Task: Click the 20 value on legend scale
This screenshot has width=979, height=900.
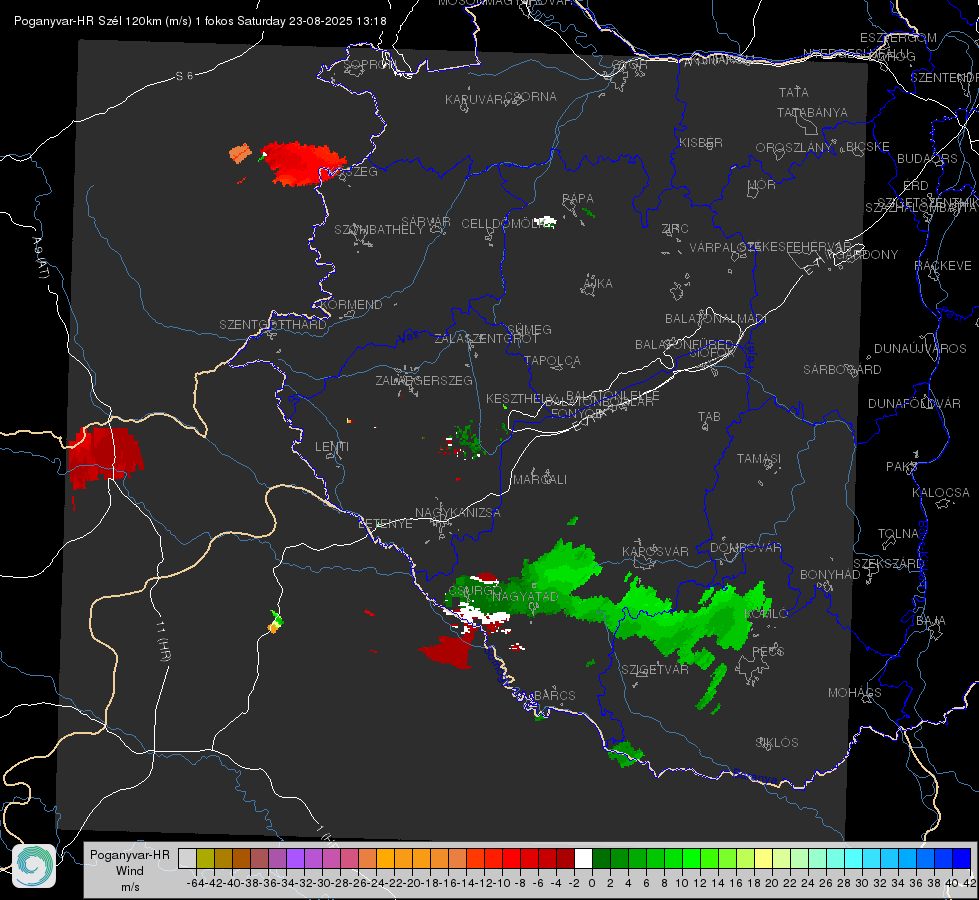Action: click(x=772, y=883)
